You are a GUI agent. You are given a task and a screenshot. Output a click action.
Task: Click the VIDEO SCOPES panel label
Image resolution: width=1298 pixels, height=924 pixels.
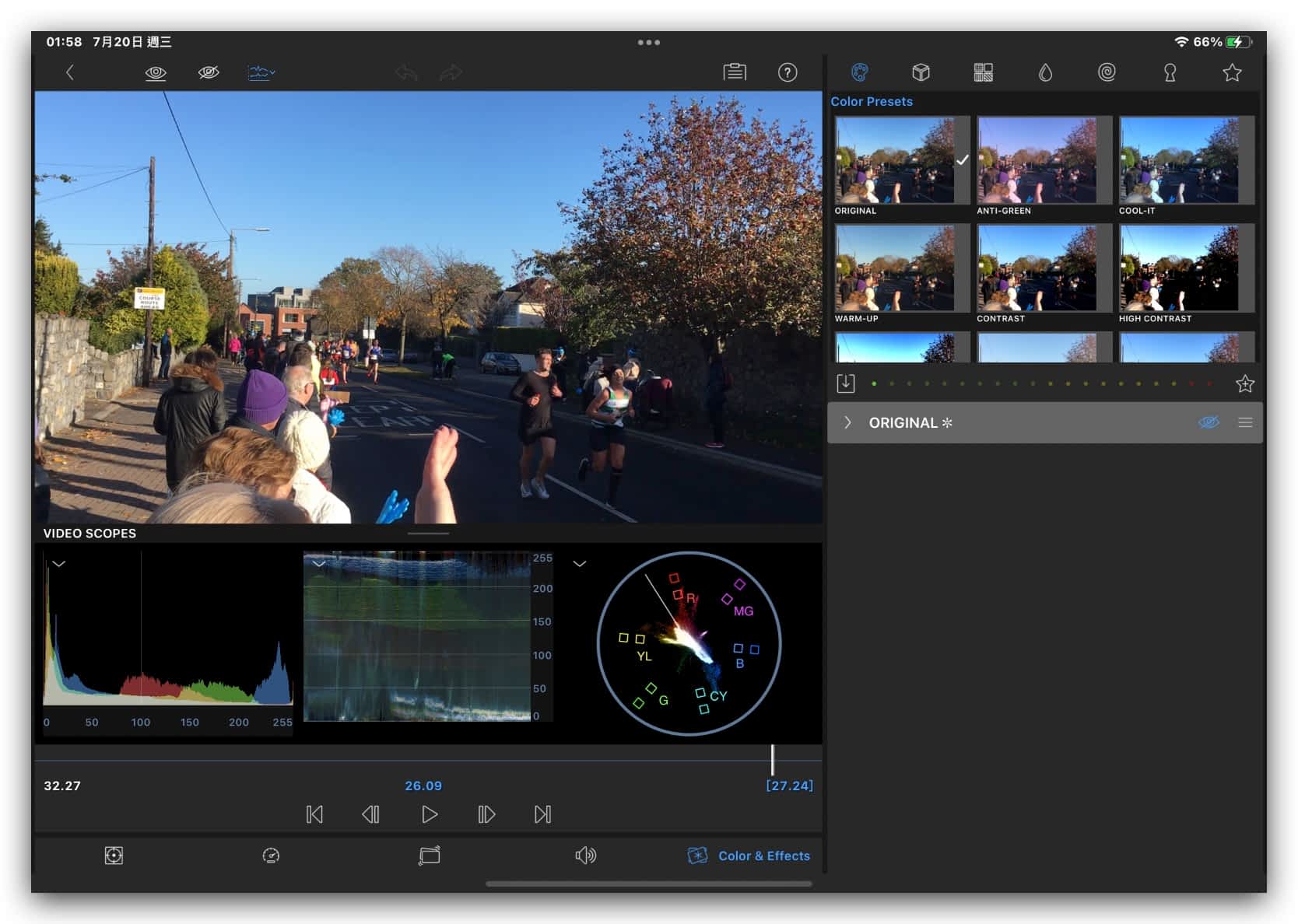(89, 534)
